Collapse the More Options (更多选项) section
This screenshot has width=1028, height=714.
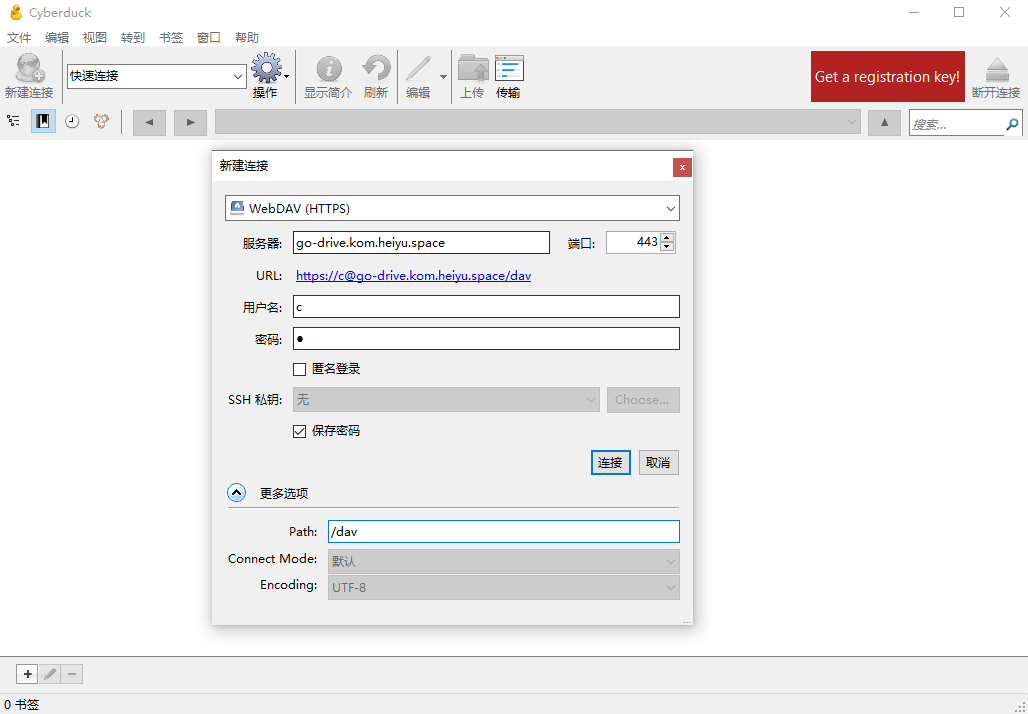(236, 493)
